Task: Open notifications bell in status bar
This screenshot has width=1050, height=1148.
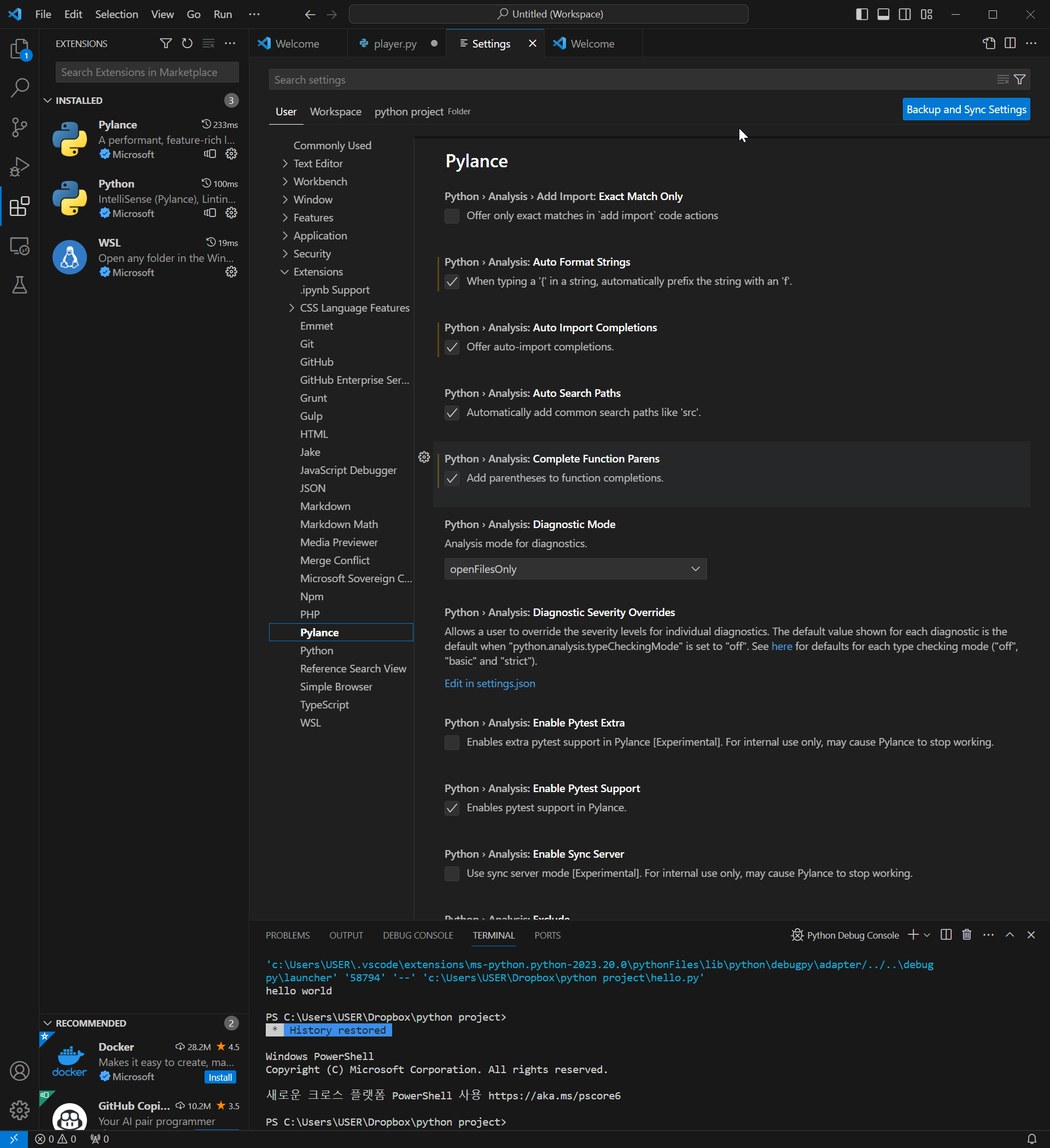Action: coord(1032,1139)
